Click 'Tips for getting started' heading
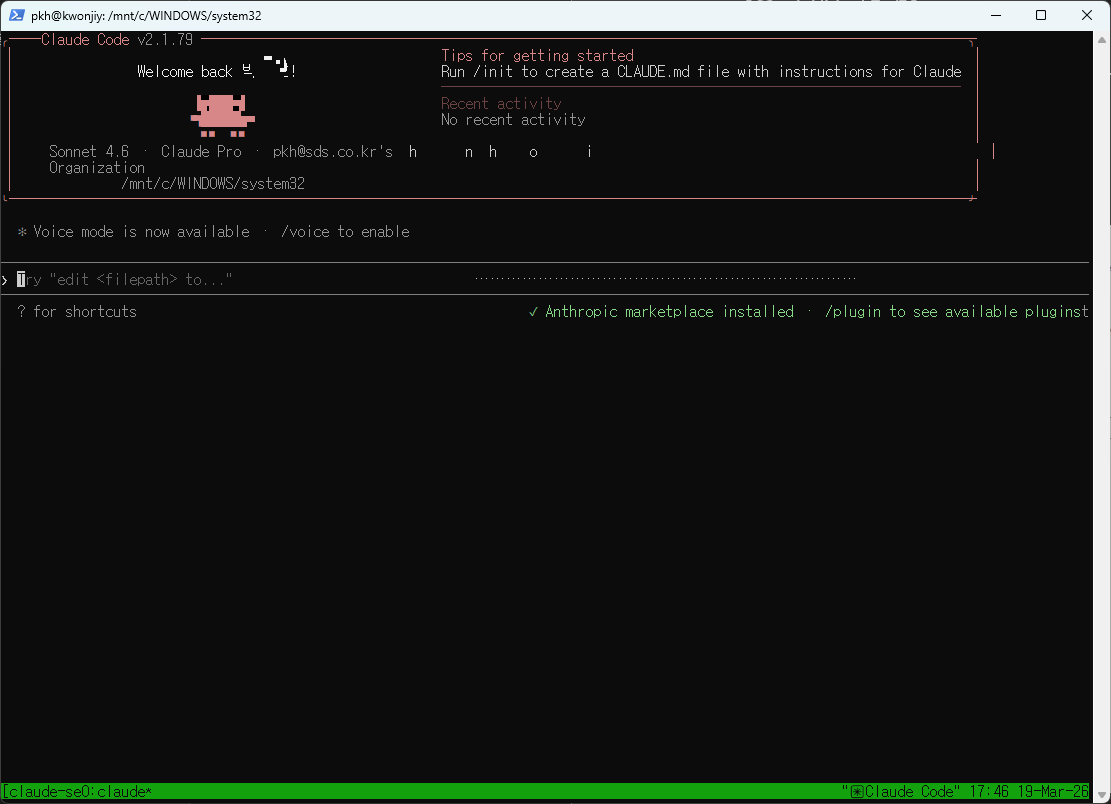The width and height of the screenshot is (1111, 804). pos(537,55)
